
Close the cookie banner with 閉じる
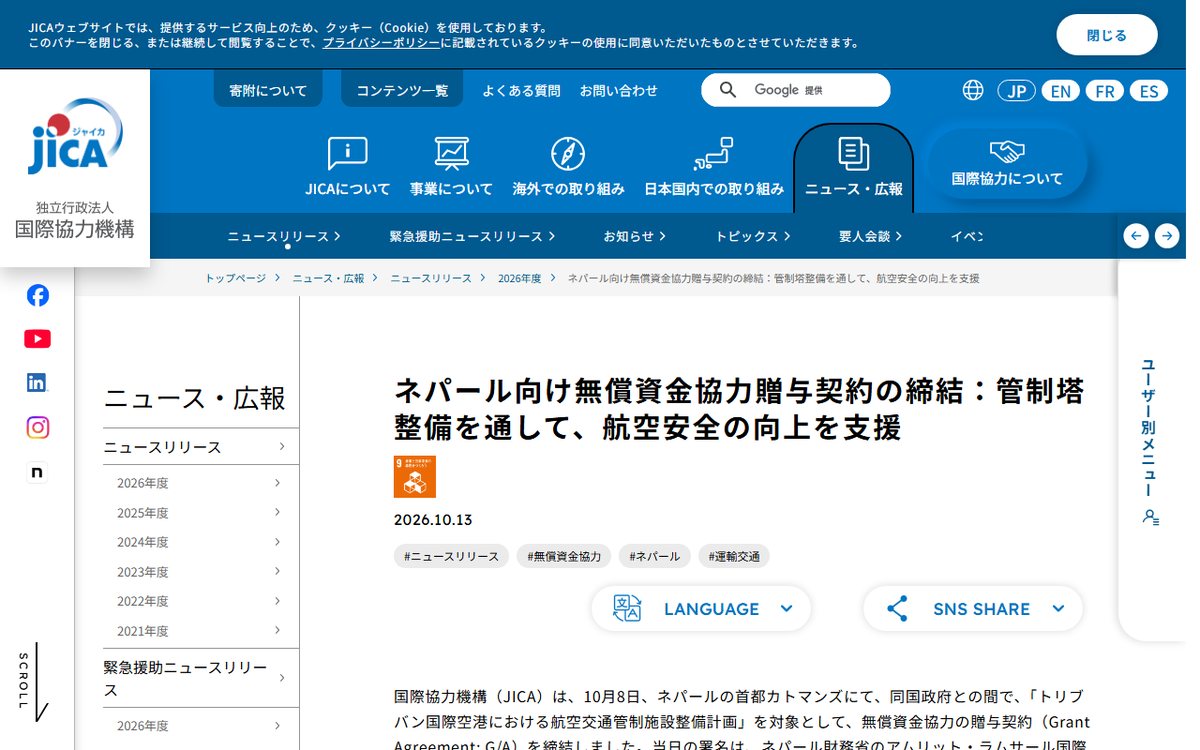tap(1107, 35)
